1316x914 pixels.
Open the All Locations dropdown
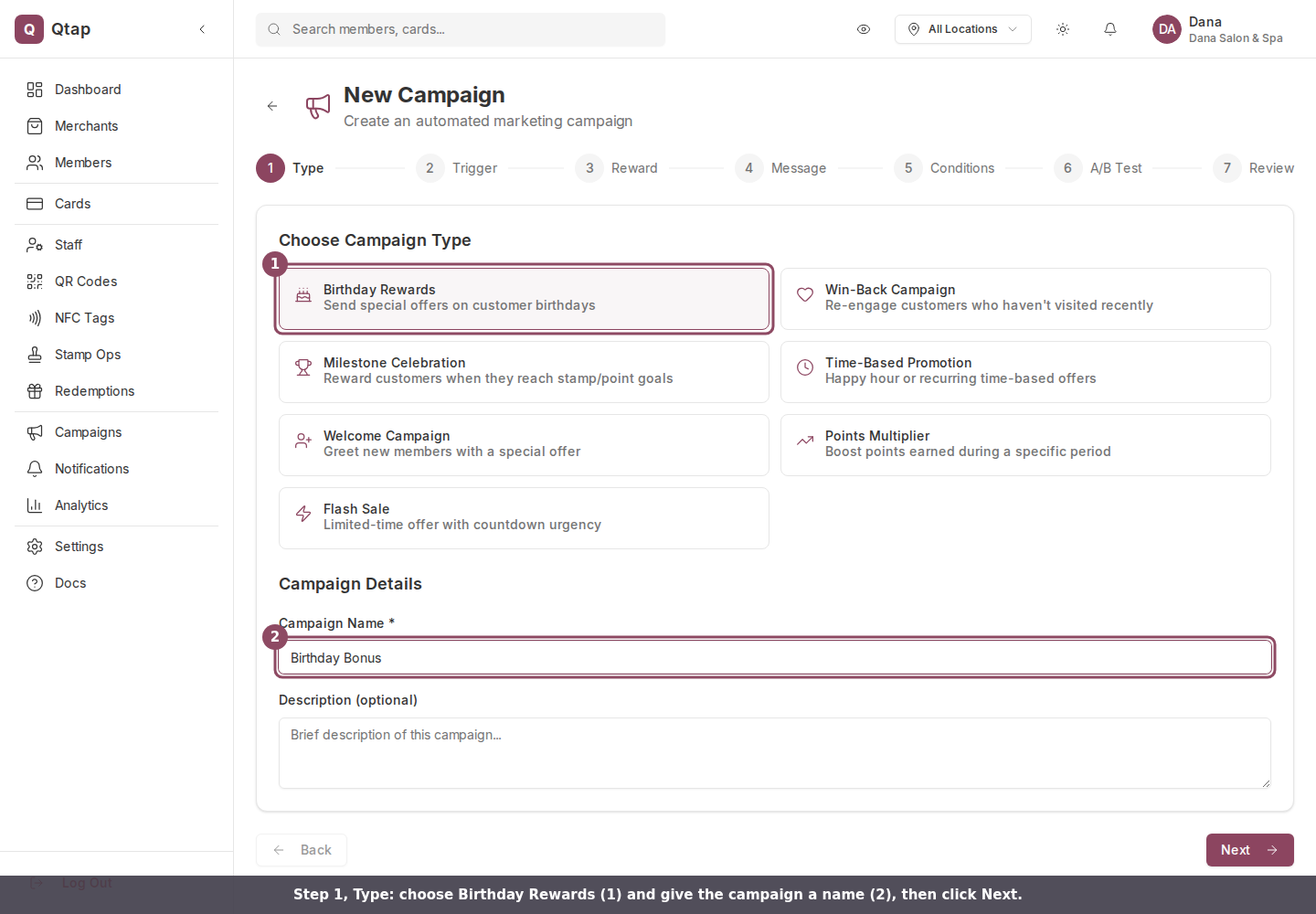[x=963, y=29]
